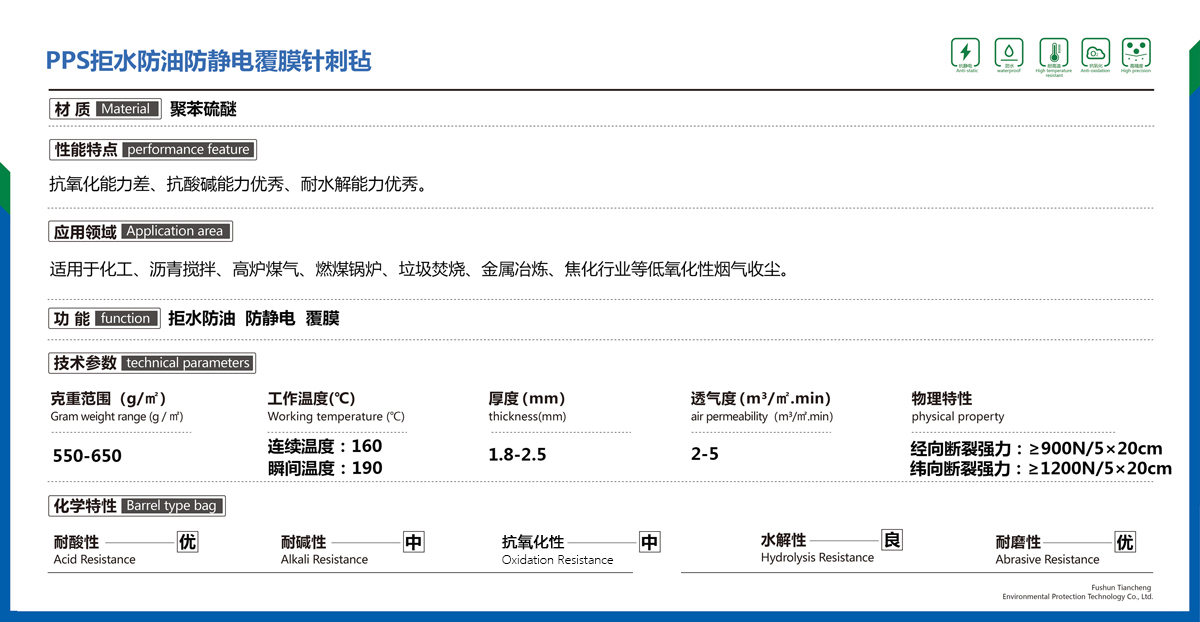Click the Anti-oxidation O2 cloud icon
1200x622 pixels.
[x=1095, y=52]
